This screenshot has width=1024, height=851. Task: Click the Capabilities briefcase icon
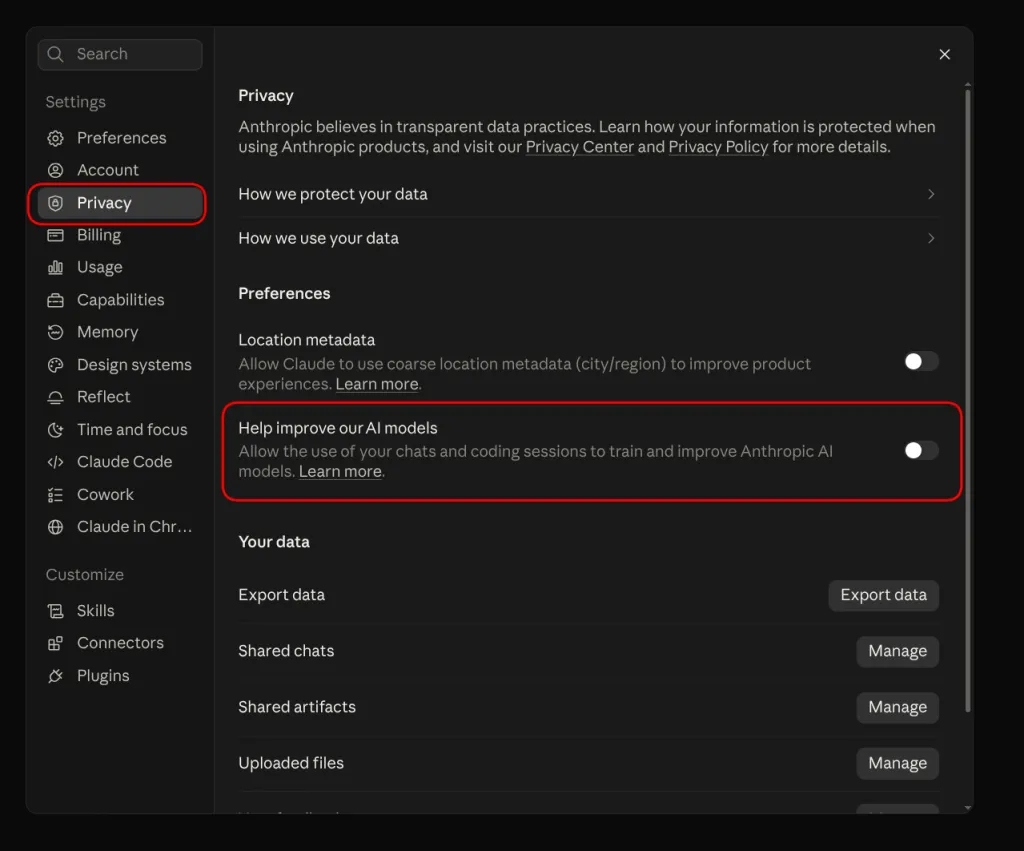click(56, 300)
